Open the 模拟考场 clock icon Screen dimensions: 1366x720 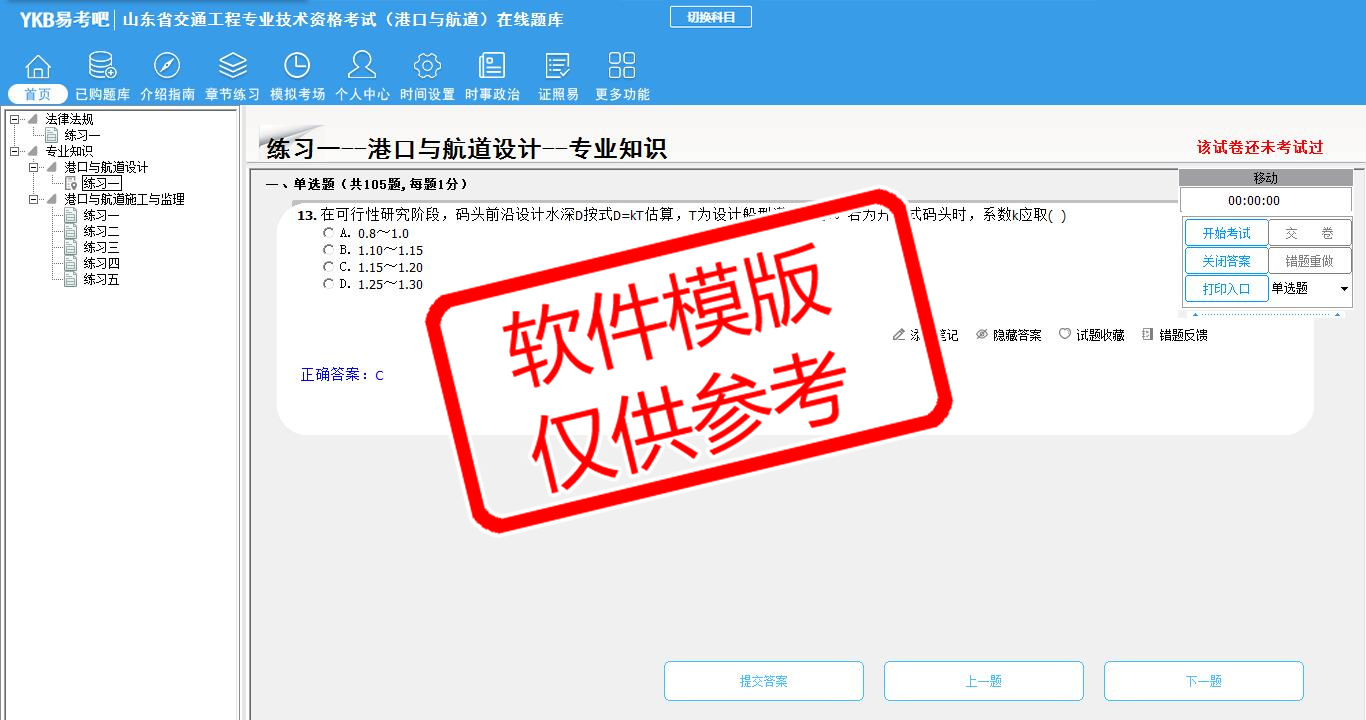297,67
